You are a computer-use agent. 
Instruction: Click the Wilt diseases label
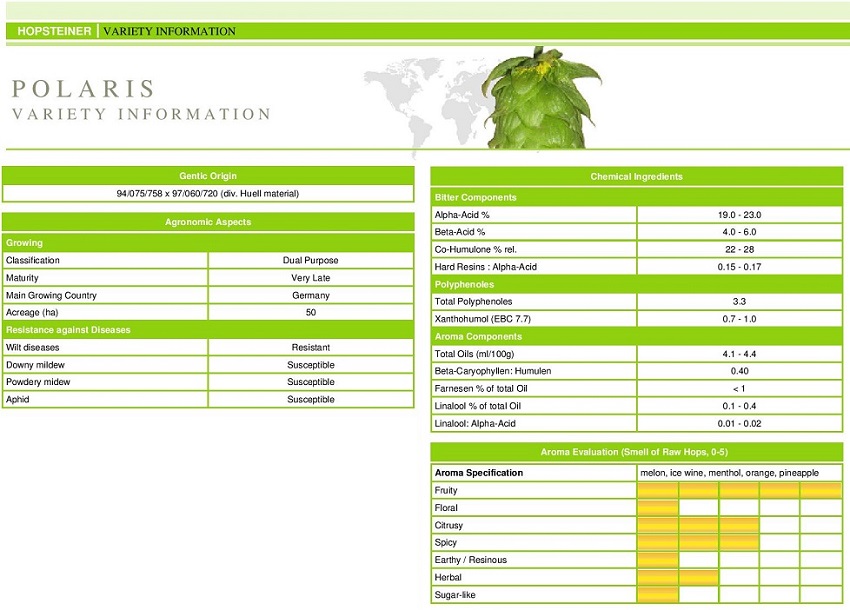point(33,348)
